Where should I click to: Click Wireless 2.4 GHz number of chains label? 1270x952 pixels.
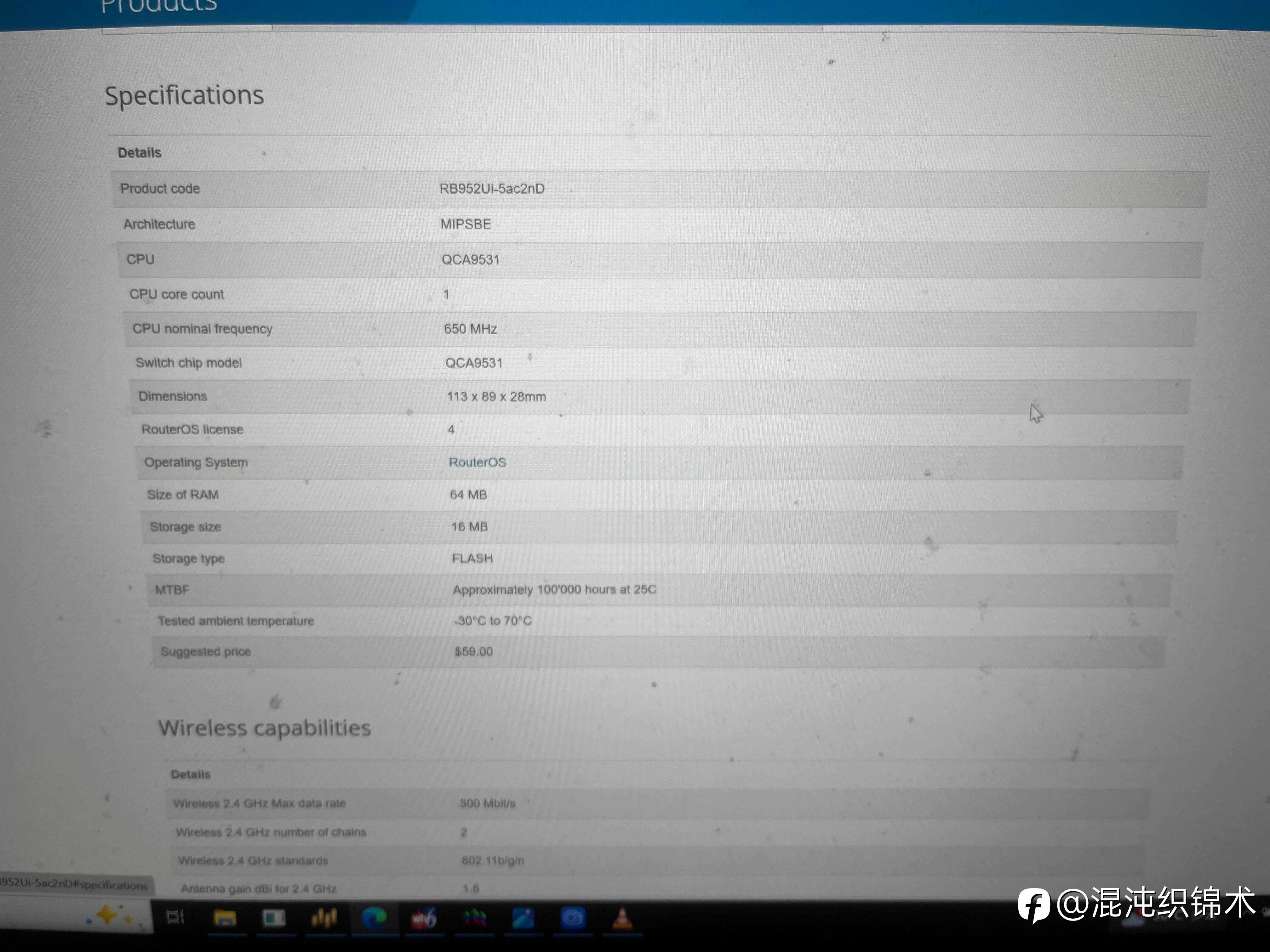pyautogui.click(x=271, y=832)
